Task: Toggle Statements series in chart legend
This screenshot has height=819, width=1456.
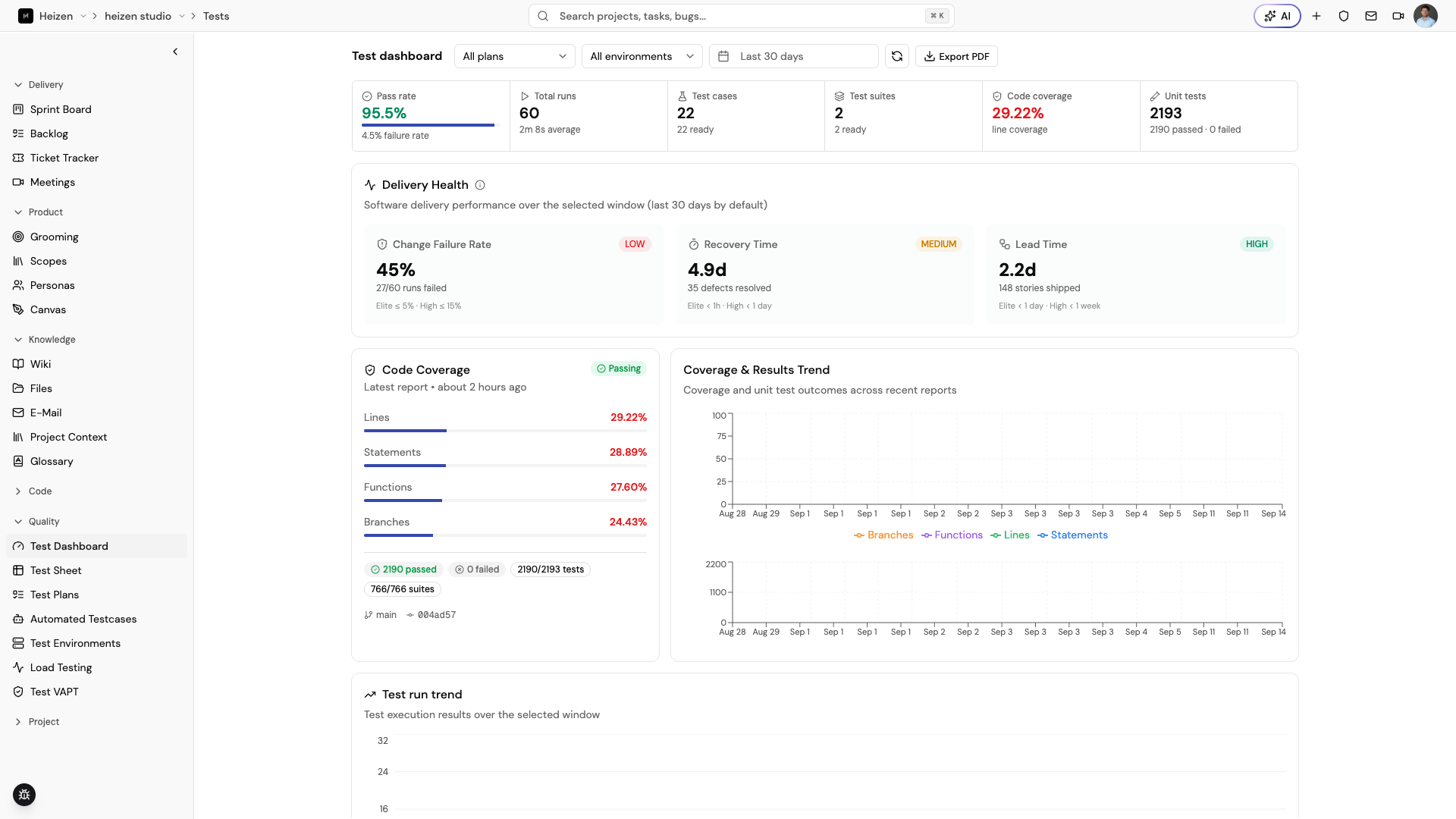Action: 1072,535
